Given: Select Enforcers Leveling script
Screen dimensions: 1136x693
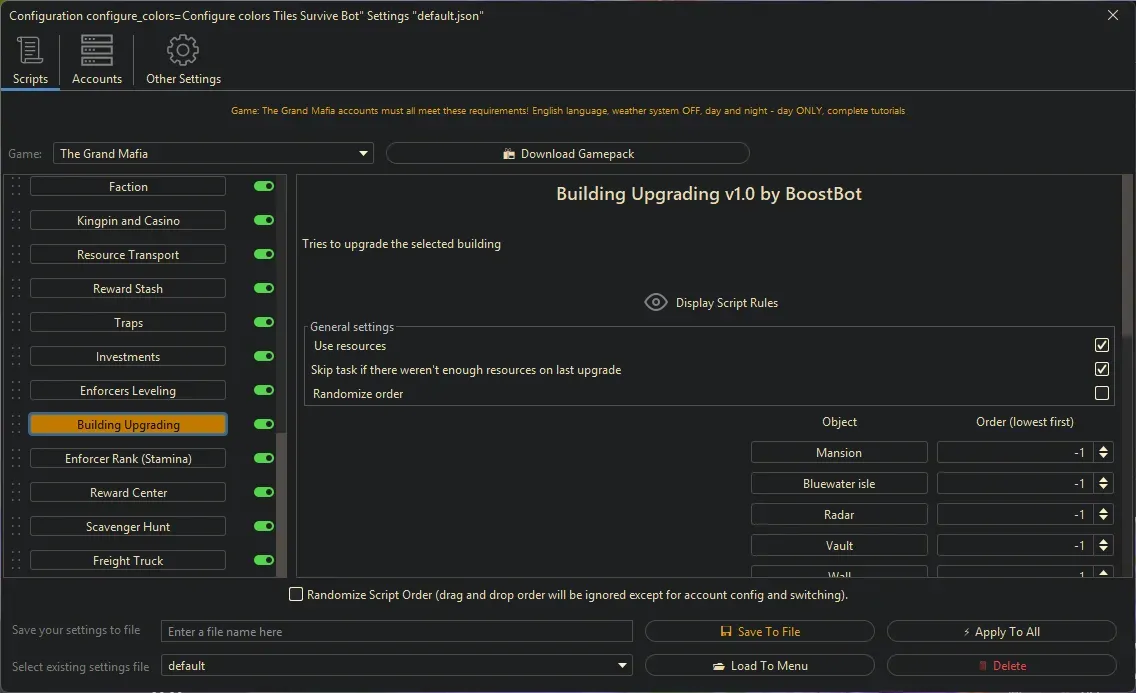Looking at the screenshot, I should point(128,391).
